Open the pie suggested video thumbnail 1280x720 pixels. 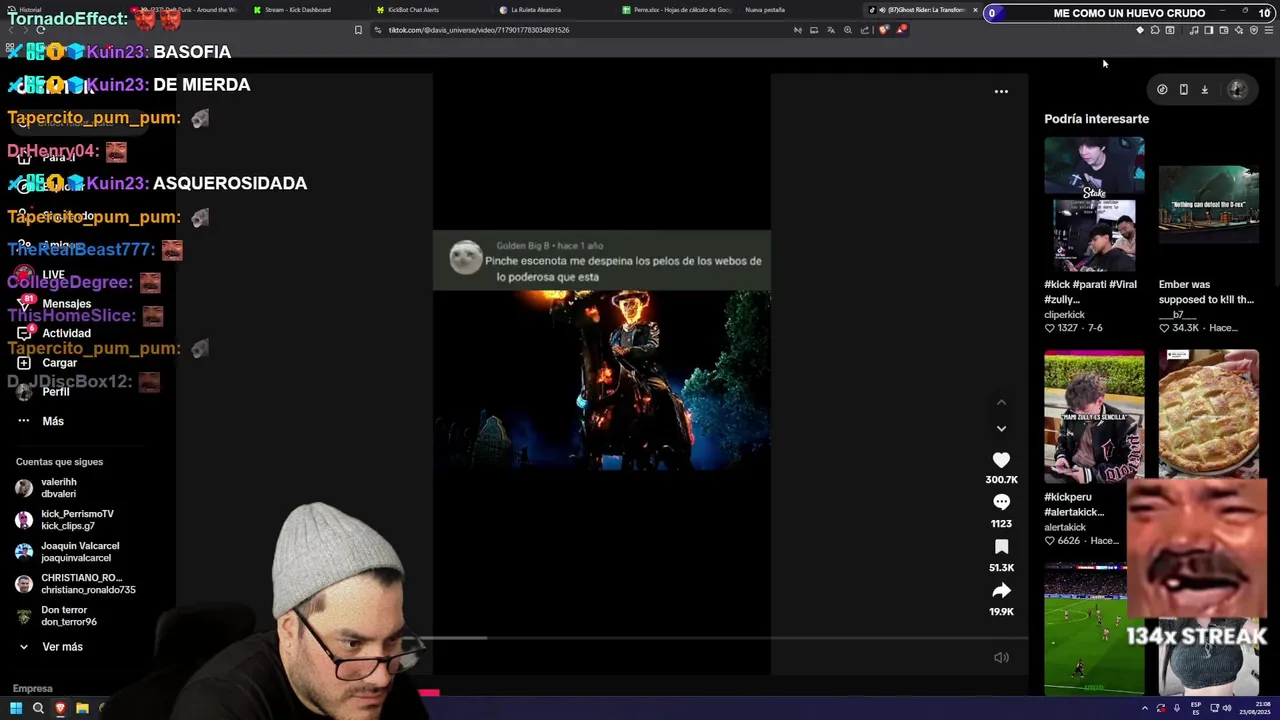[1208, 413]
